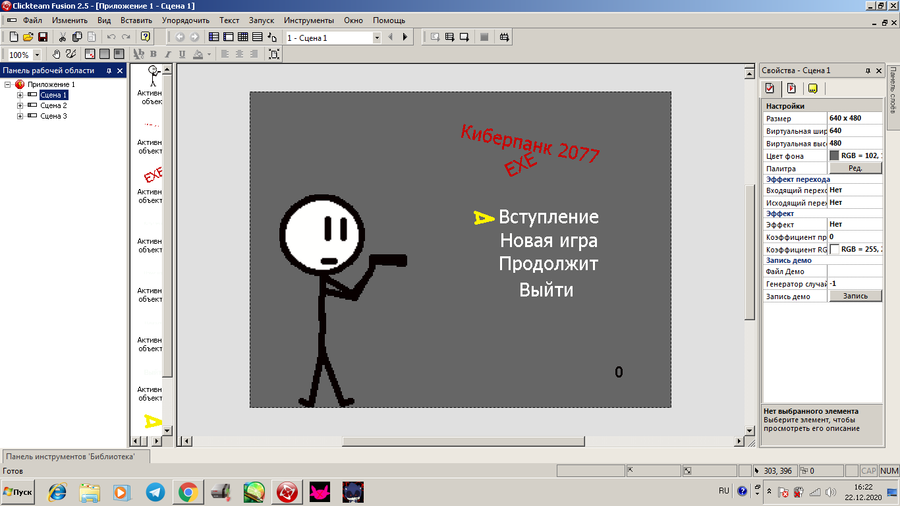Open the Вставить menu
This screenshot has width=900, height=506.
(136, 20)
